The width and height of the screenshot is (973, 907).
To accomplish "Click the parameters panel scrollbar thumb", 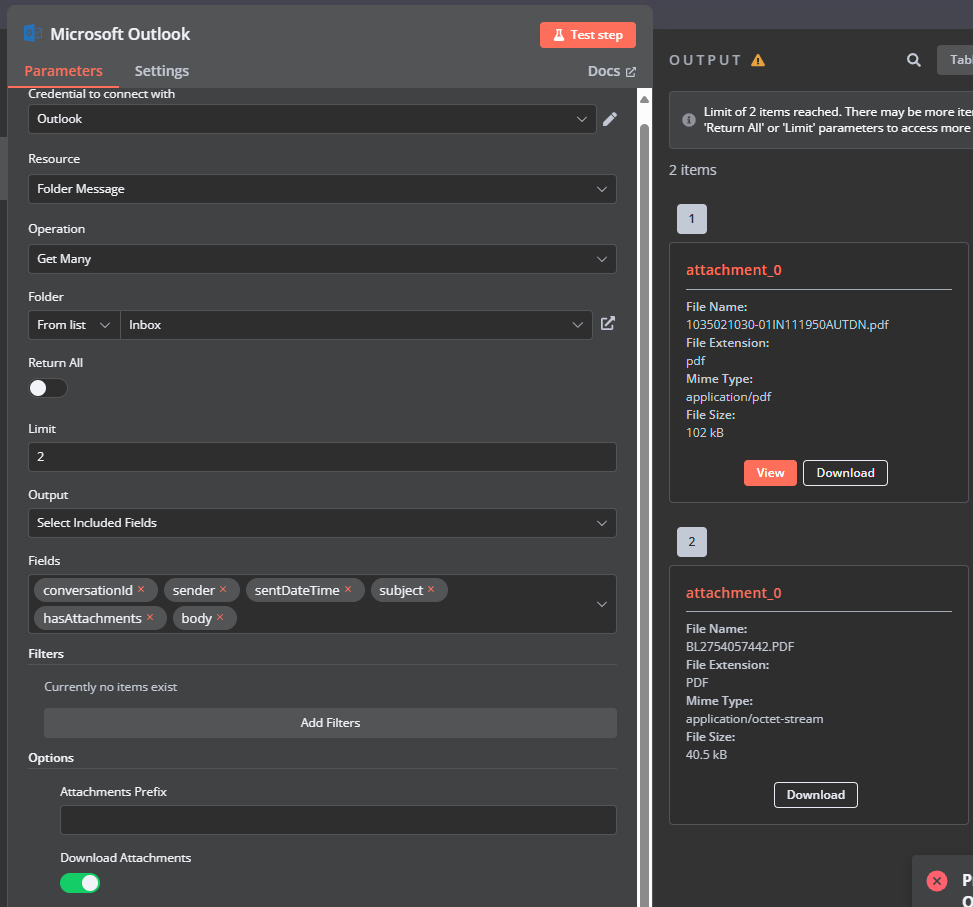I will click(645, 515).
